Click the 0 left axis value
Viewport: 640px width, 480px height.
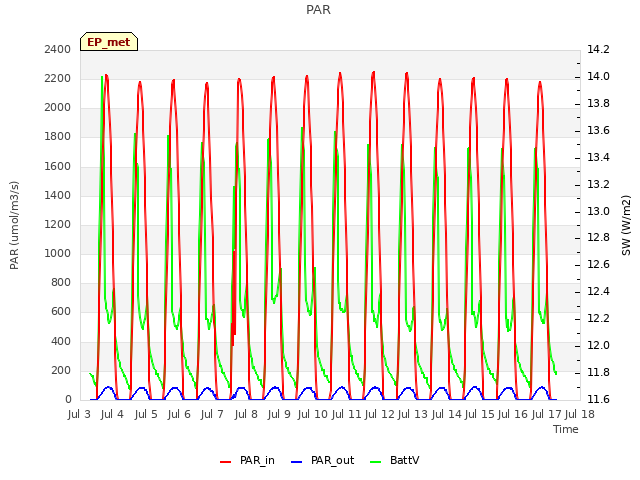[68, 400]
